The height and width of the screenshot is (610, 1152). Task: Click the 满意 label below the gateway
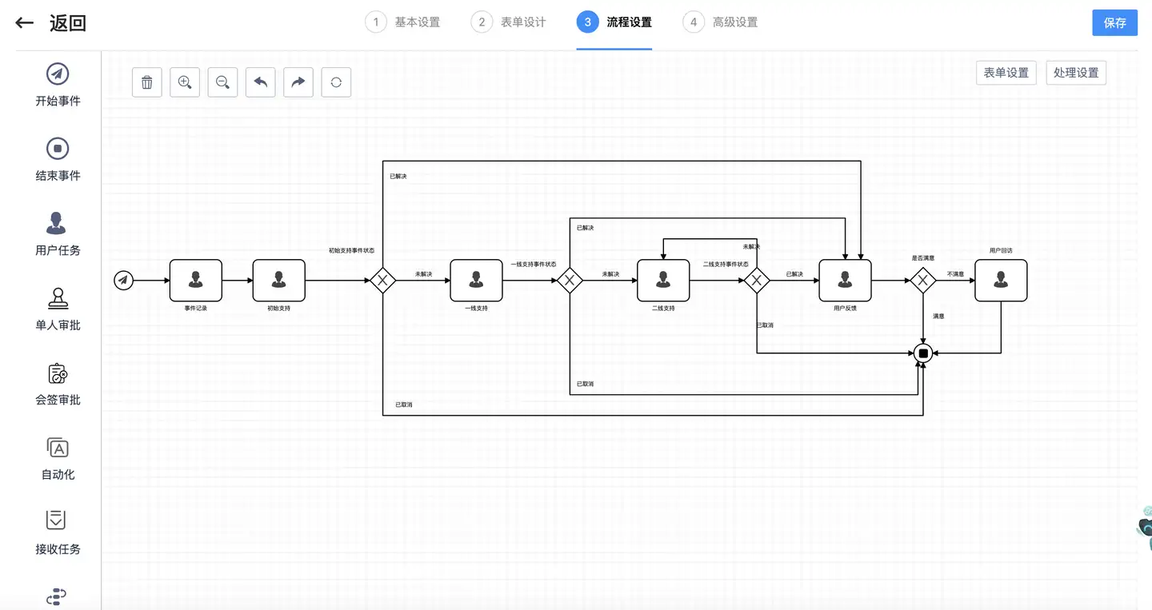click(938, 316)
